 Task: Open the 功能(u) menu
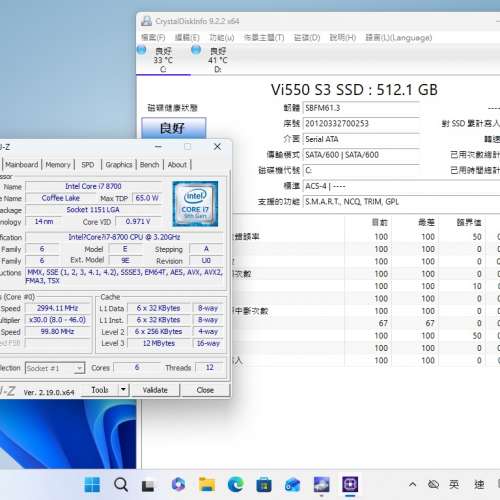tap(221, 37)
